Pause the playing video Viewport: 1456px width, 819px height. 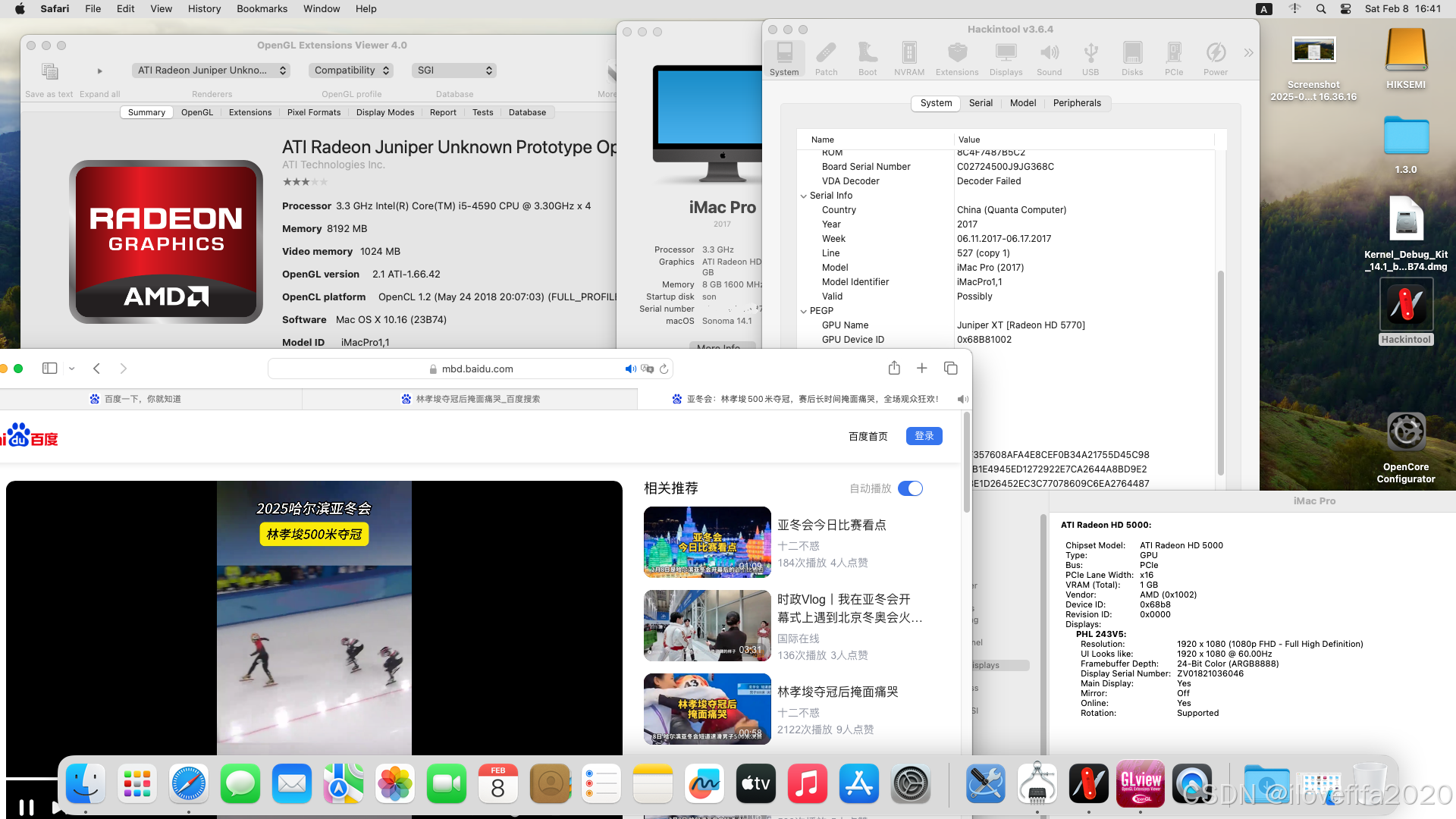coord(27,807)
